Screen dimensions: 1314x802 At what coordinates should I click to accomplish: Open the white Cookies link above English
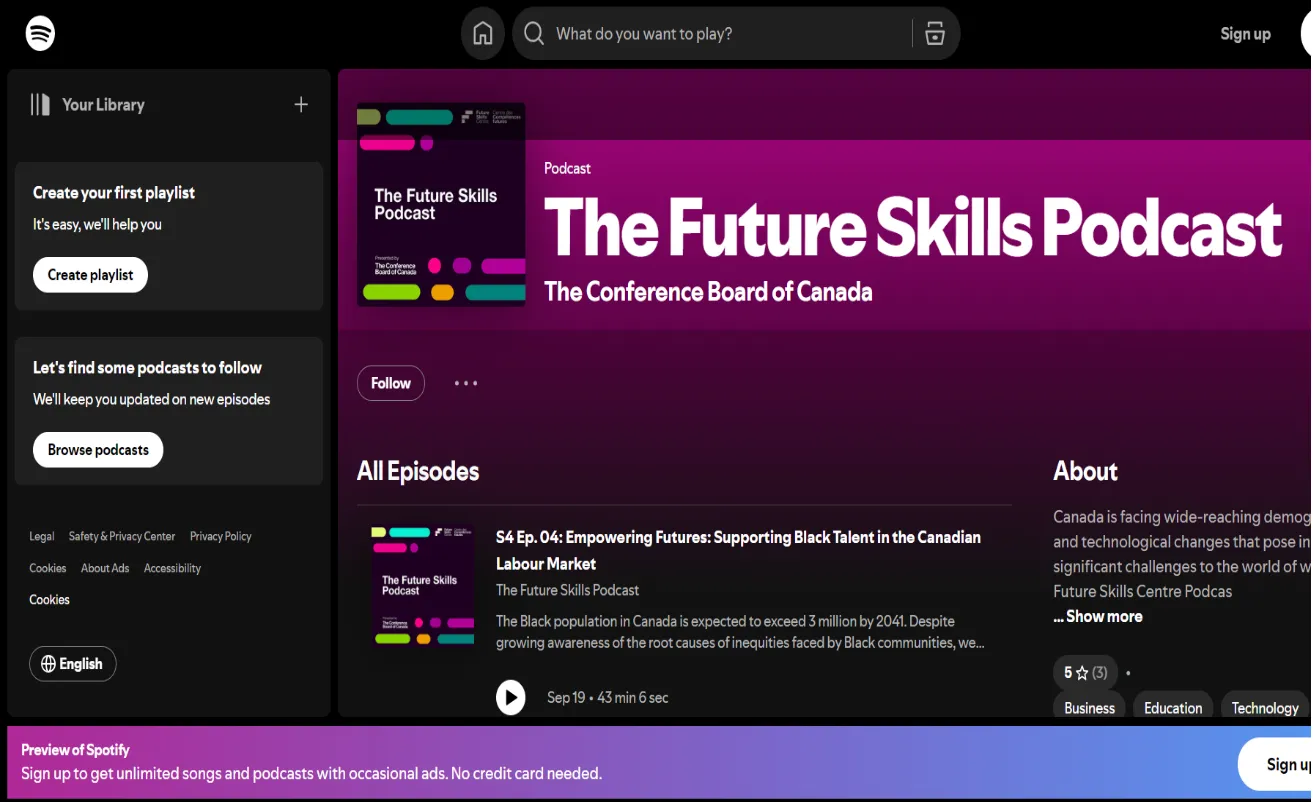click(x=49, y=600)
